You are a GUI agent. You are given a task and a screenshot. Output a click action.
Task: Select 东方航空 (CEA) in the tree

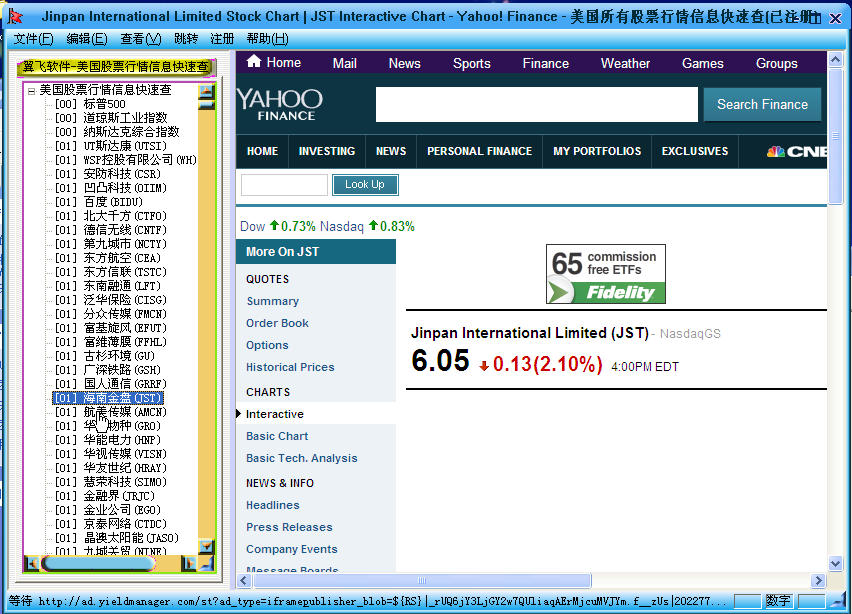click(x=108, y=258)
